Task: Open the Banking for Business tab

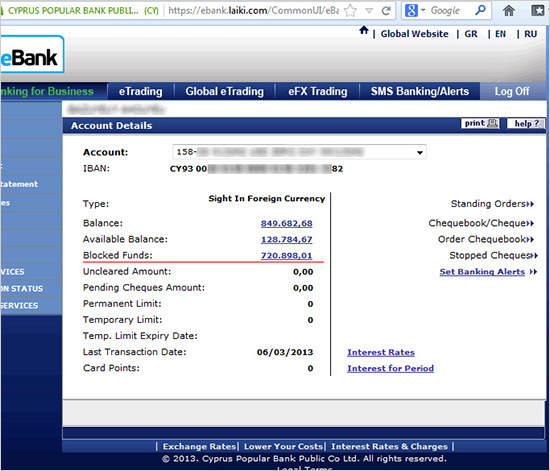Action: tap(54, 91)
